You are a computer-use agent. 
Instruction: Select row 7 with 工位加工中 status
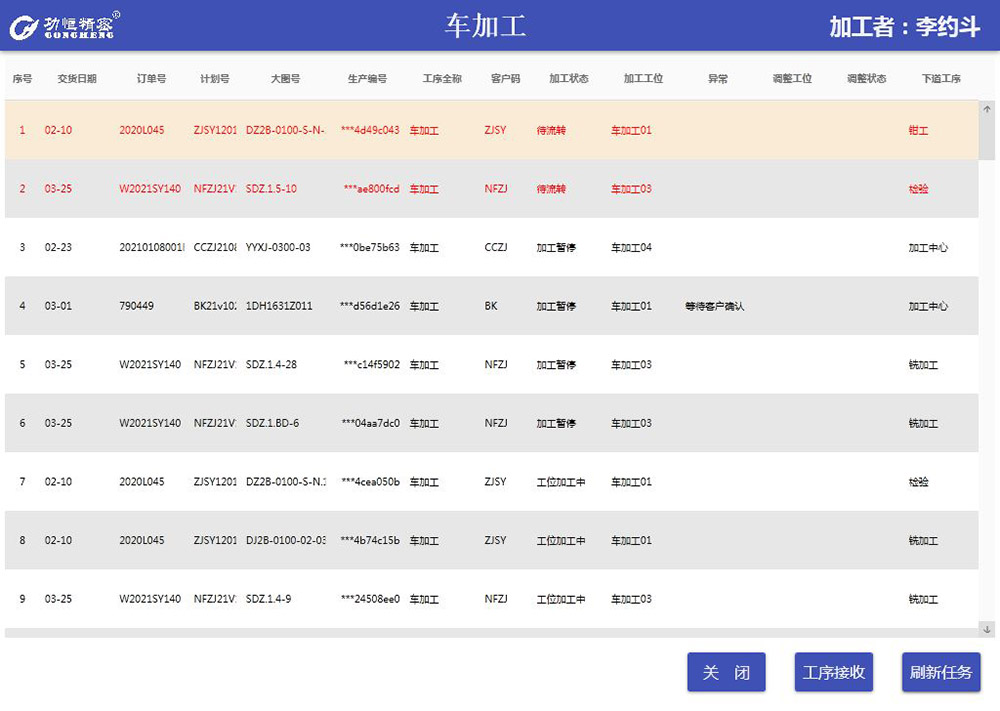(400, 482)
